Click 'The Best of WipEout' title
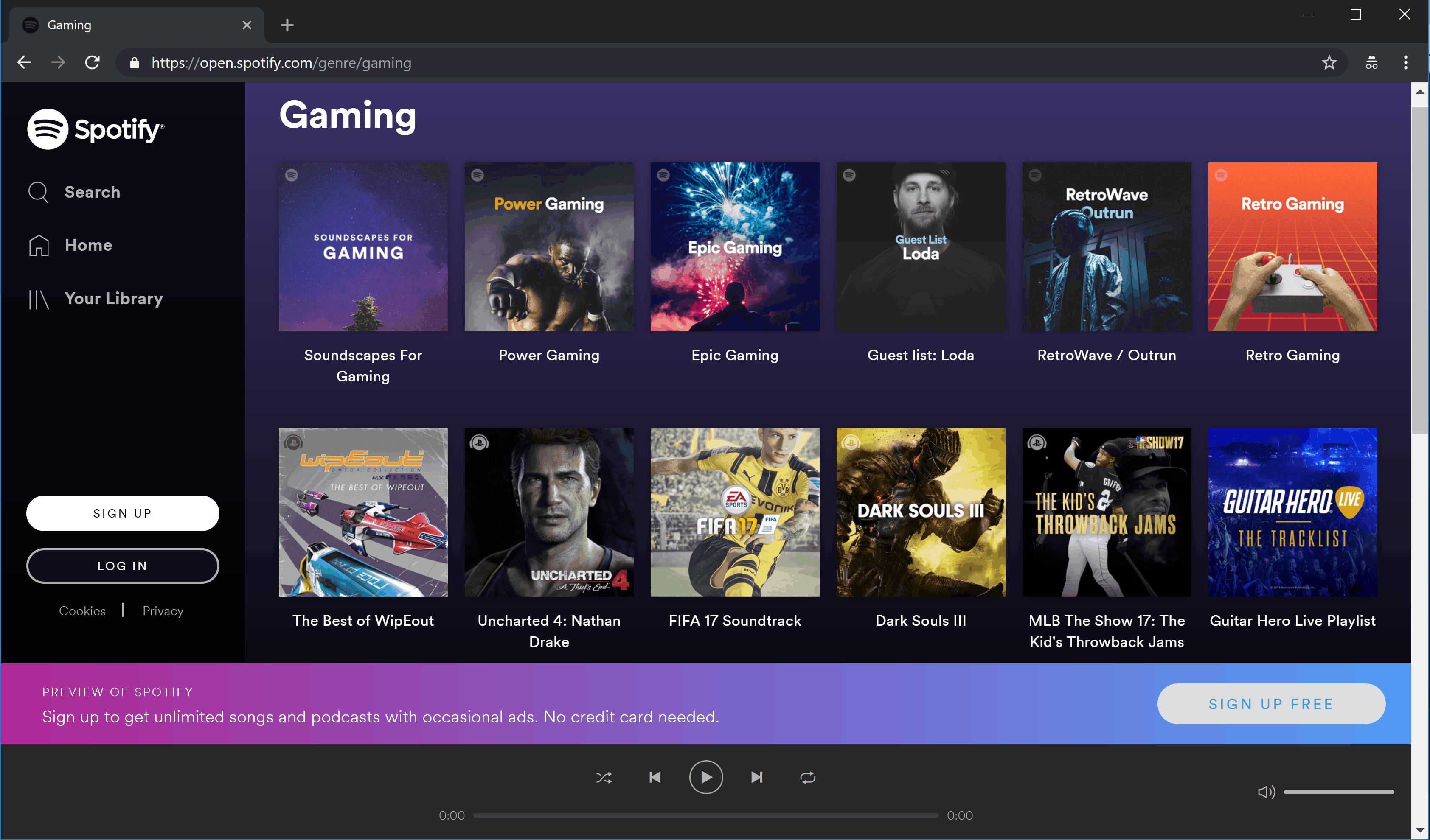This screenshot has height=840, width=1430. 363,621
